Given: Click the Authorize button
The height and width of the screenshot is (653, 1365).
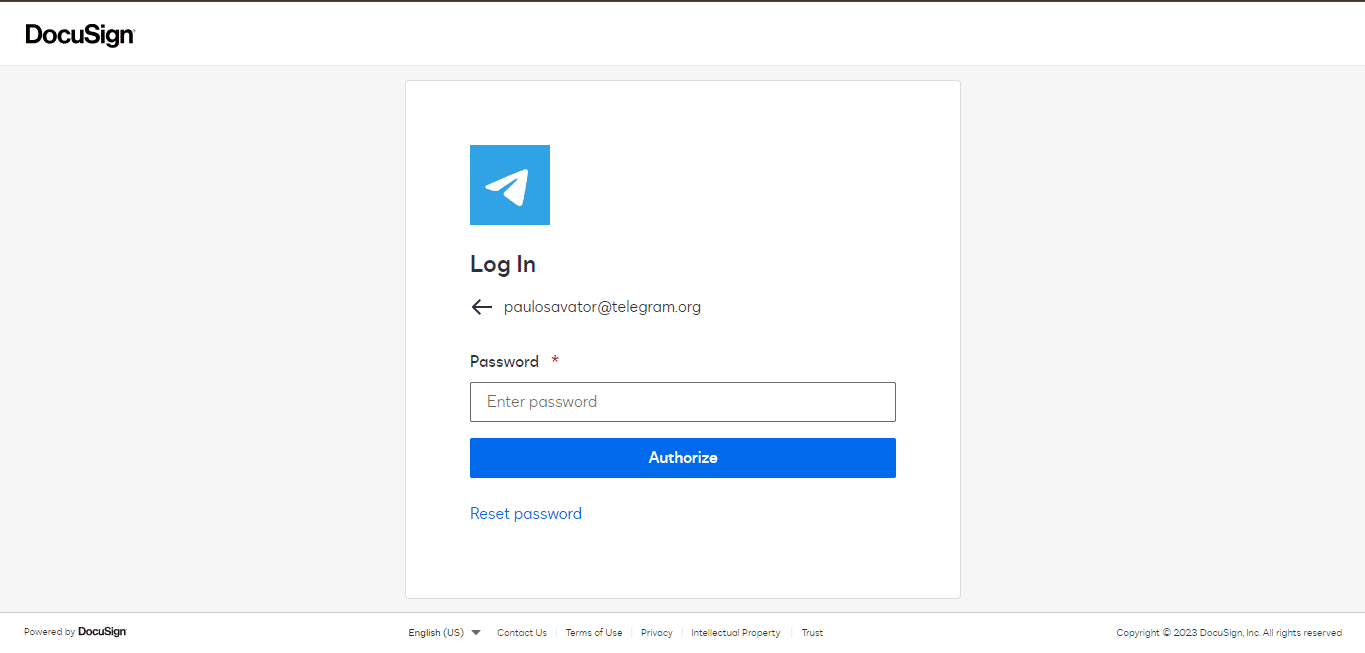Looking at the screenshot, I should [683, 458].
